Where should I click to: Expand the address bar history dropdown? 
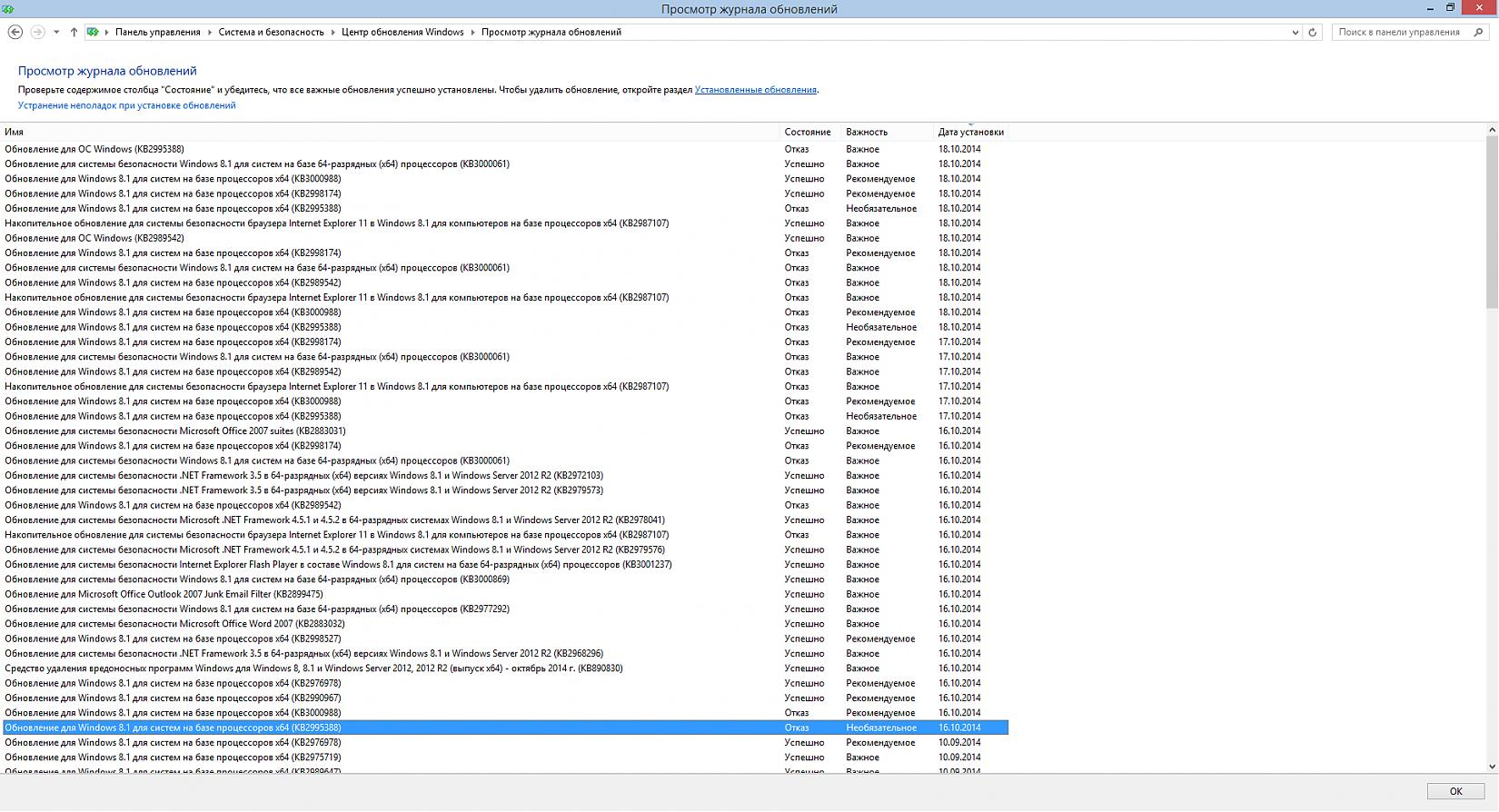tap(1295, 32)
